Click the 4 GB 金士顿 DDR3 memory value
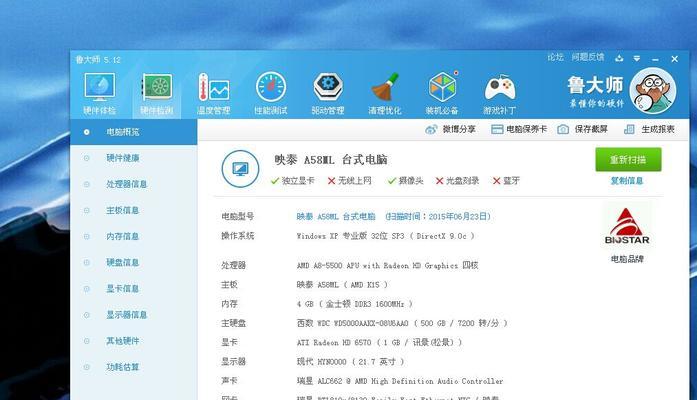Image resolution: width=697 pixels, height=400 pixels. click(354, 304)
